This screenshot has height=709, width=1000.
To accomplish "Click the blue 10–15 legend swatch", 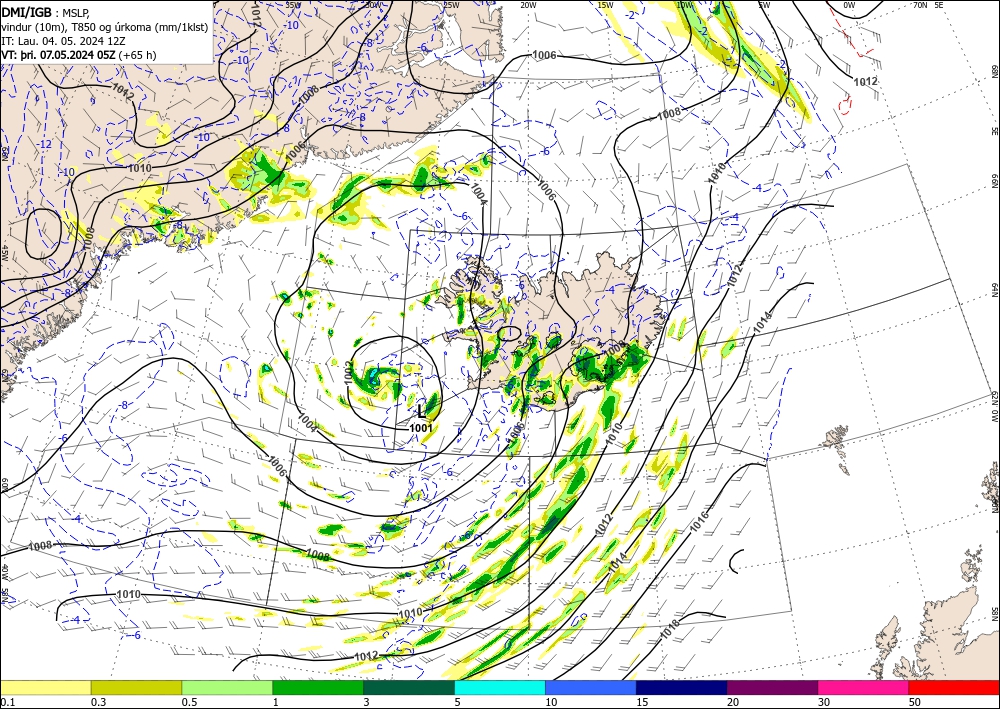I will coord(591,687).
